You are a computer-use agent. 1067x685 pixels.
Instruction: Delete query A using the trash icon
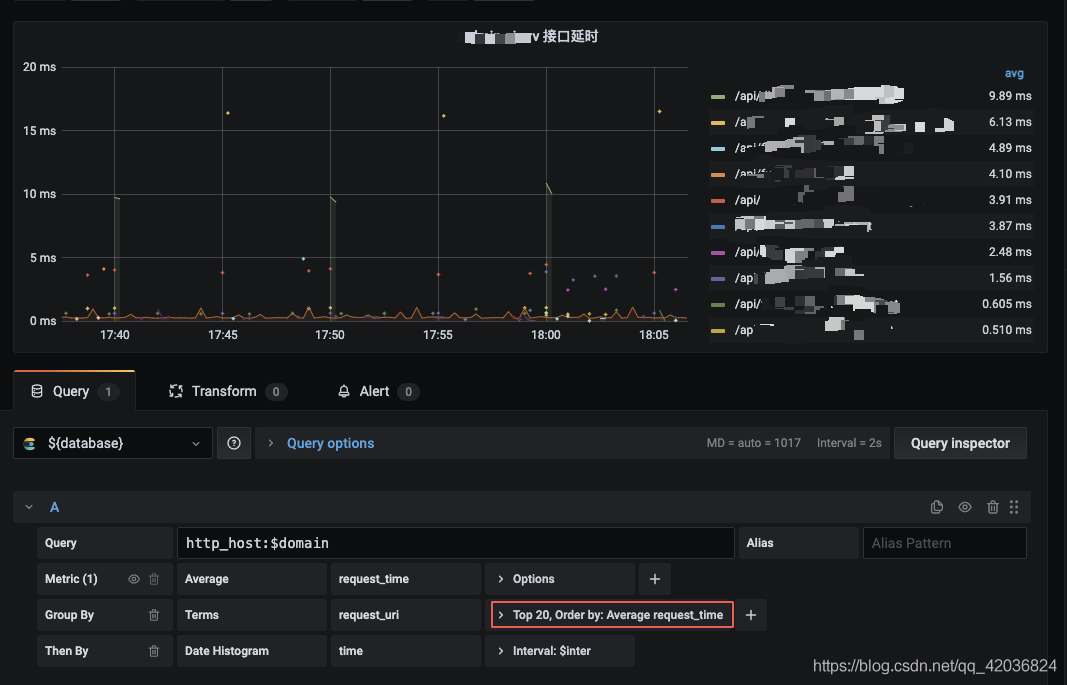[x=993, y=507]
